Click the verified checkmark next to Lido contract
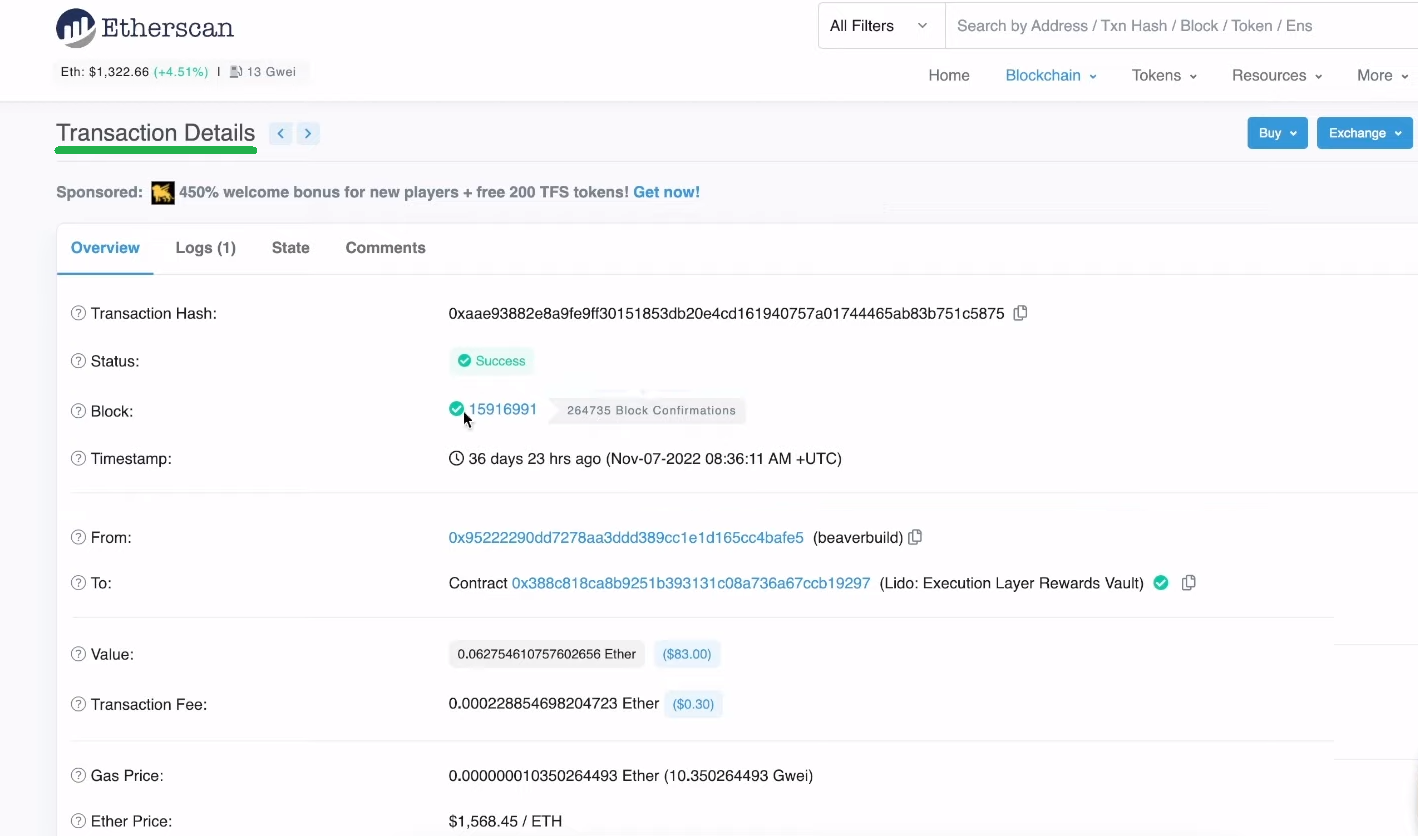Screen dimensions: 1418x836 pos(1160,582)
